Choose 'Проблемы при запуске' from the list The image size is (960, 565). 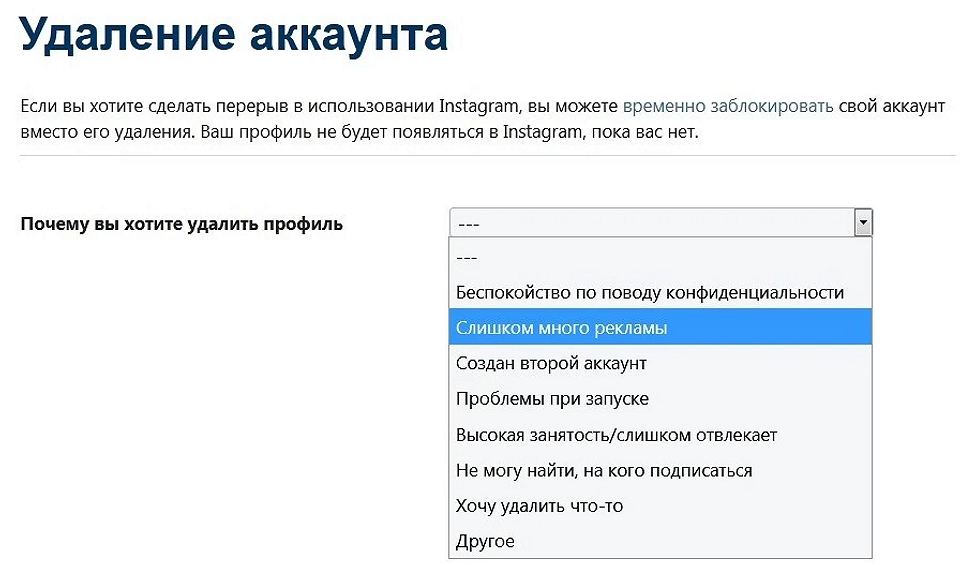click(x=660, y=398)
